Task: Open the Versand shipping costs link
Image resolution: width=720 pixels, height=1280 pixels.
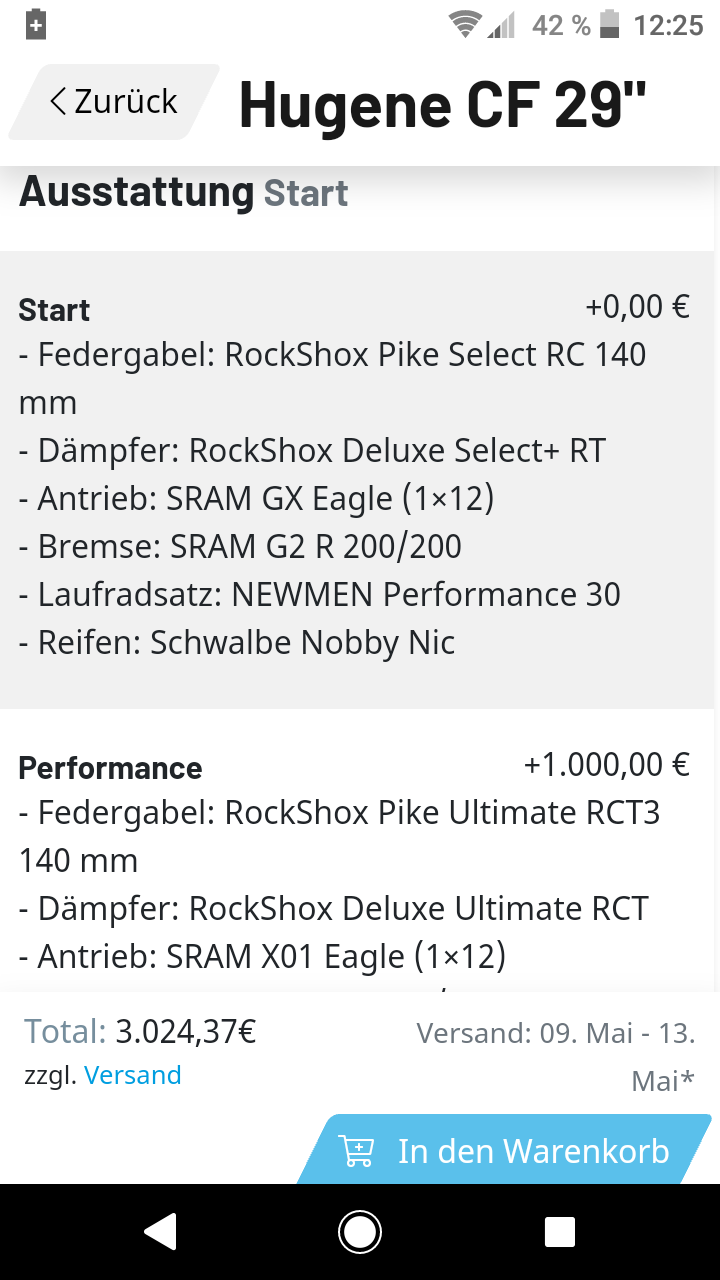Action: tap(133, 1075)
